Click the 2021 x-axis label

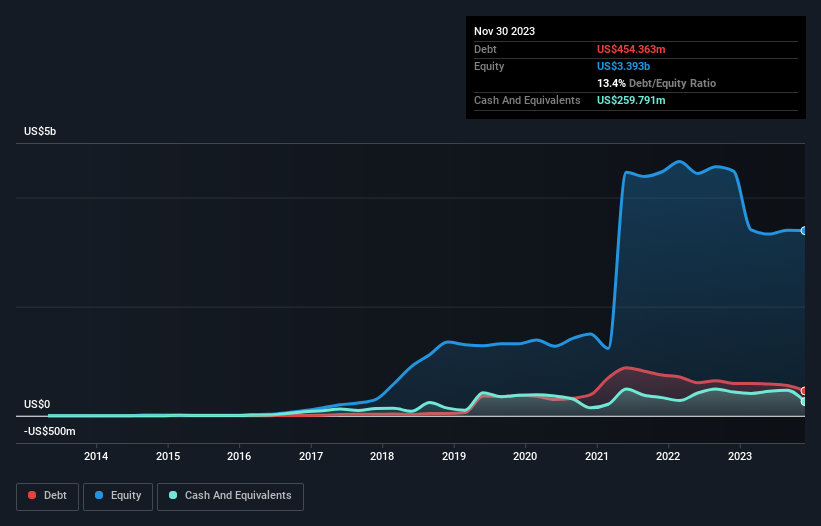pos(596,456)
